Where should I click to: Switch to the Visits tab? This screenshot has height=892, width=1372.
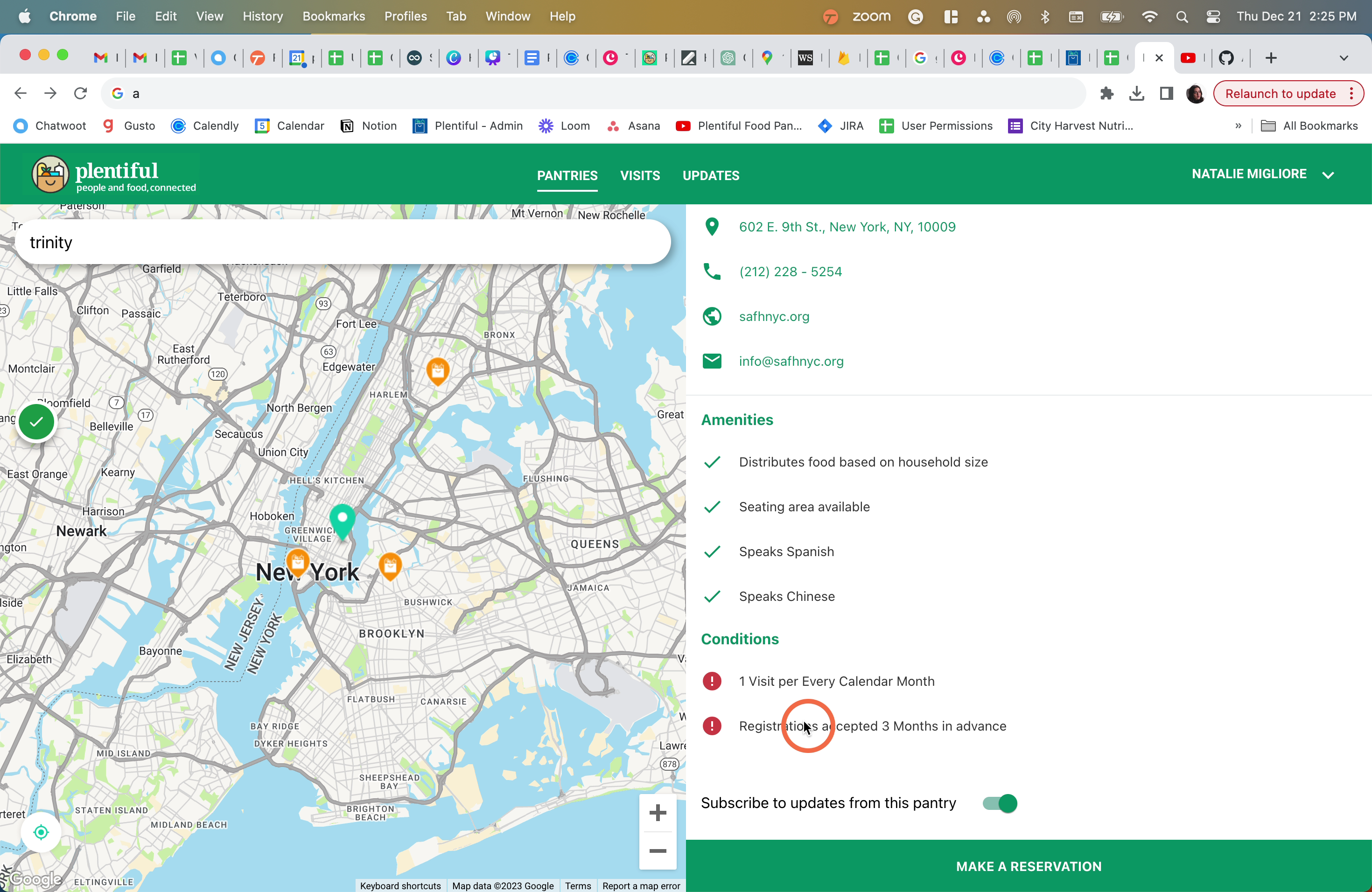point(640,175)
